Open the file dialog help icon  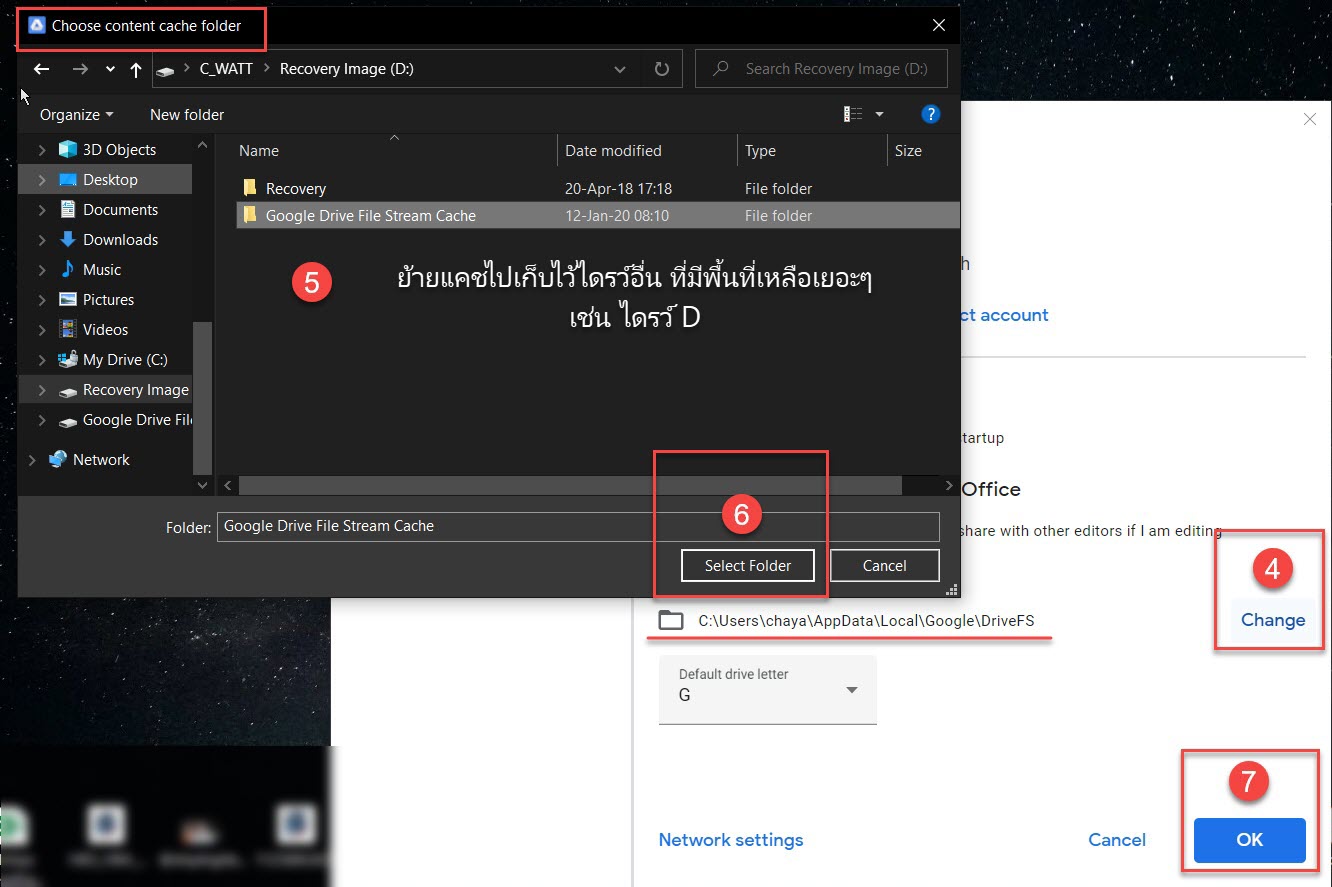pyautogui.click(x=930, y=114)
